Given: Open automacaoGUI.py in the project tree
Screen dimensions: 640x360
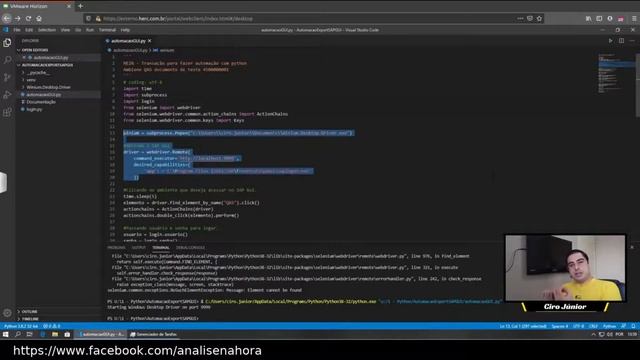Looking at the screenshot, I should tap(44, 94).
